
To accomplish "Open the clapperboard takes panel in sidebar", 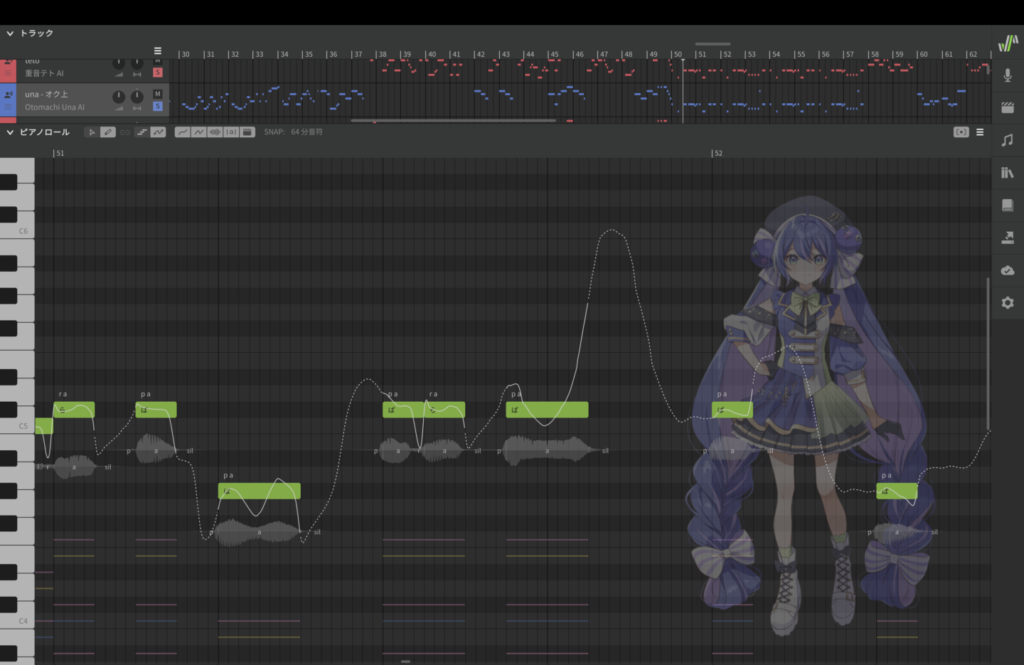I will (1008, 108).
